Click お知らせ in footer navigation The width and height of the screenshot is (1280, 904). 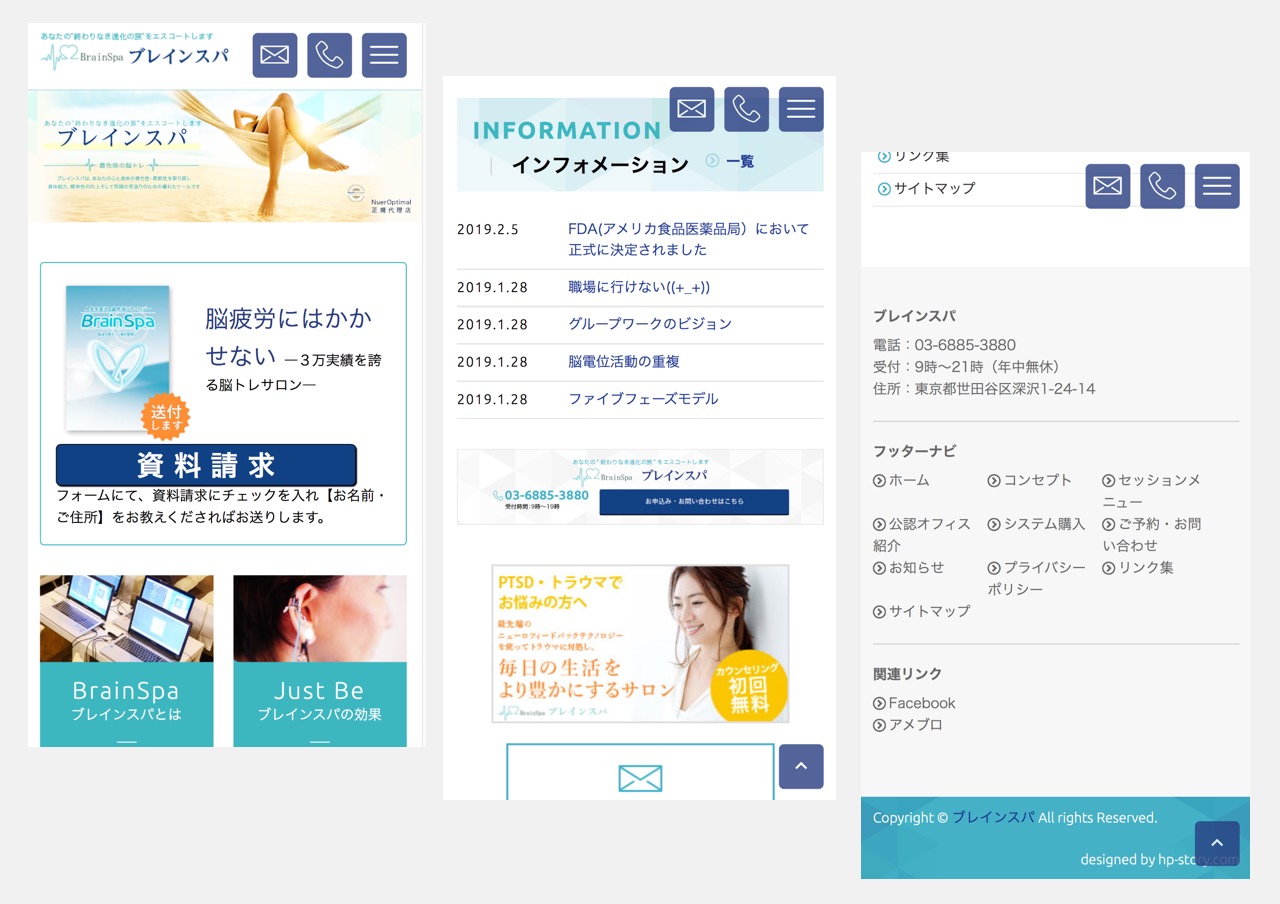pos(909,567)
